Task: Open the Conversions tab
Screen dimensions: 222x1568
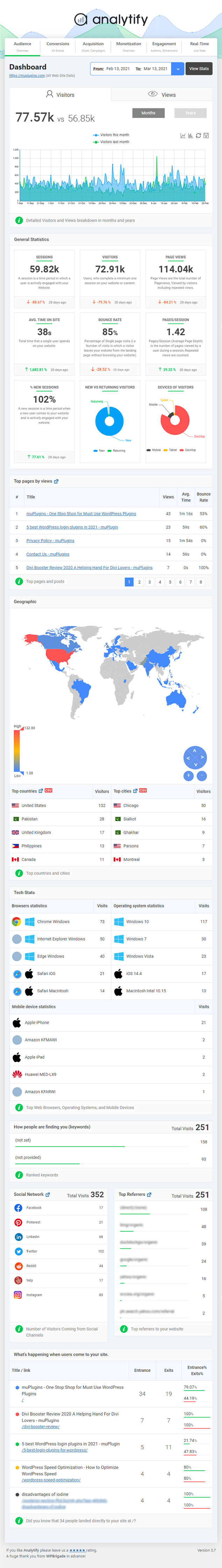Action: (58, 46)
